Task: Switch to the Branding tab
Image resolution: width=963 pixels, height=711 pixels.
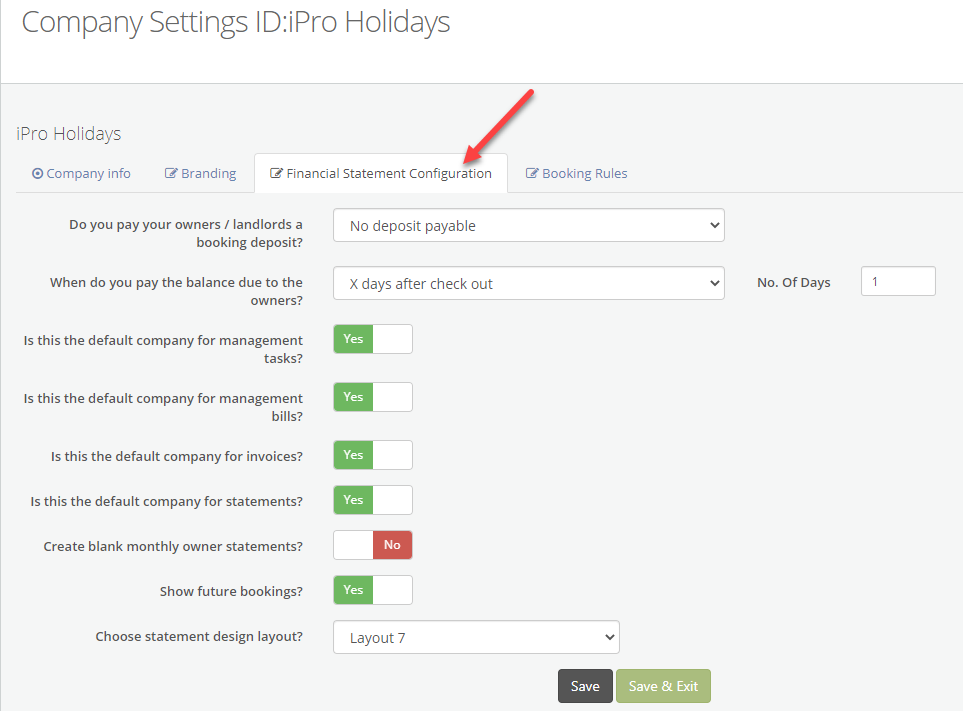Action: pyautogui.click(x=200, y=174)
